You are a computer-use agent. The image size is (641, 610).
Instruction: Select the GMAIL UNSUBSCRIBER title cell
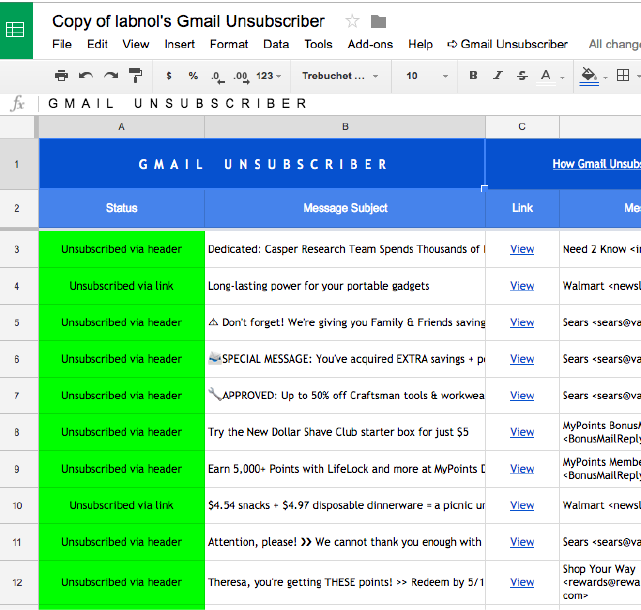(262, 164)
